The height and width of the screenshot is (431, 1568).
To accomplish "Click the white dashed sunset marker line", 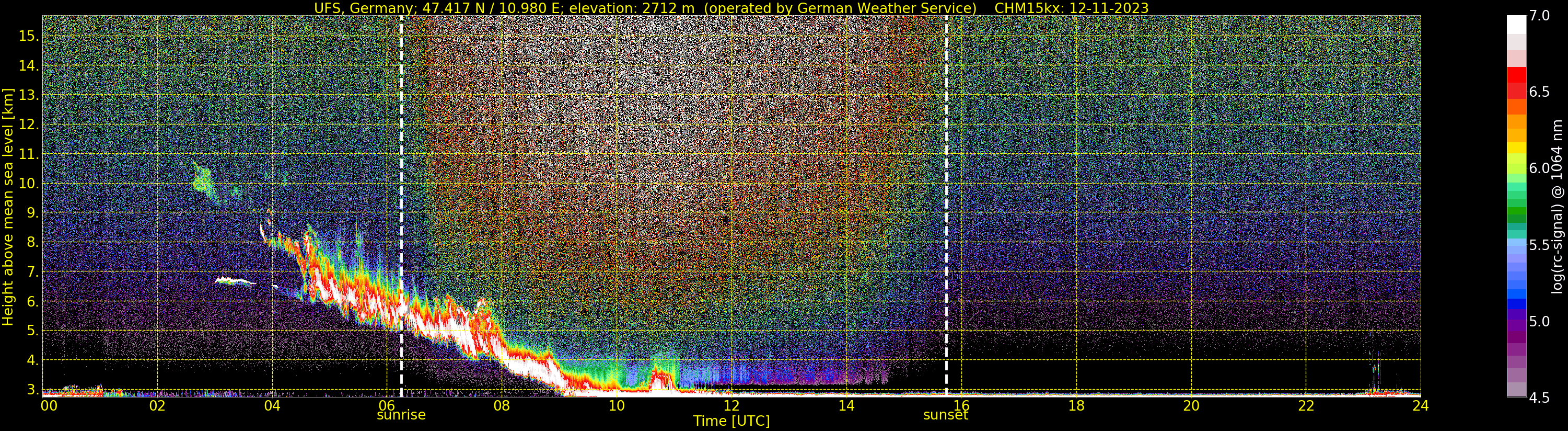I will tap(946, 206).
